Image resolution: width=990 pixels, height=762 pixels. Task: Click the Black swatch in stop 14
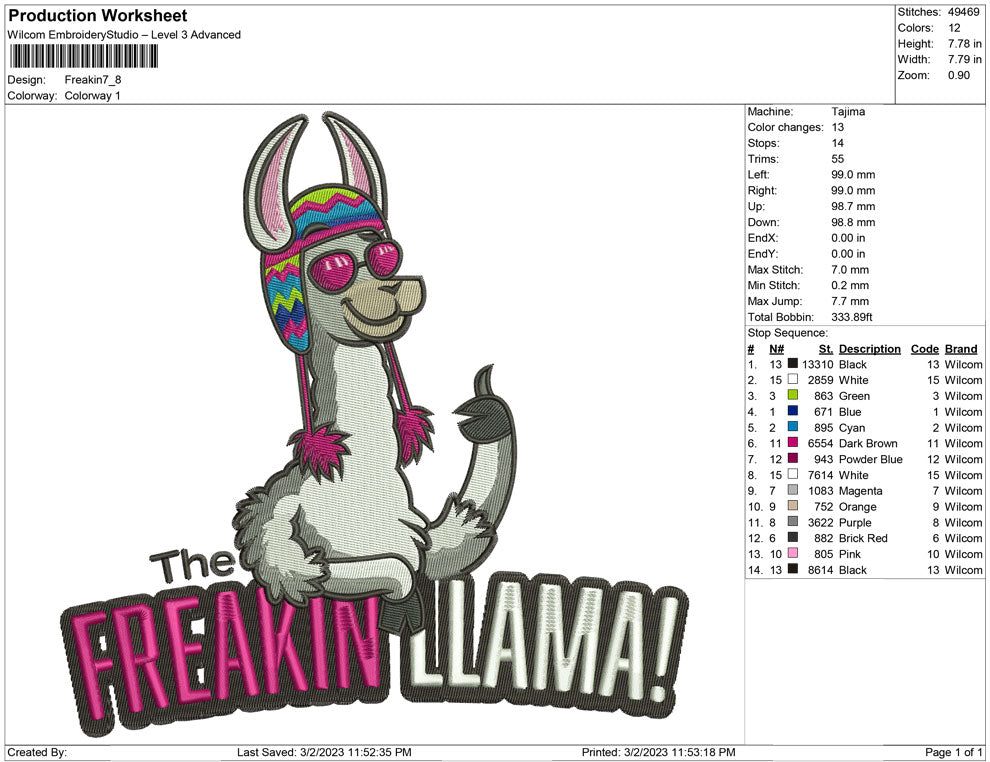click(x=792, y=569)
